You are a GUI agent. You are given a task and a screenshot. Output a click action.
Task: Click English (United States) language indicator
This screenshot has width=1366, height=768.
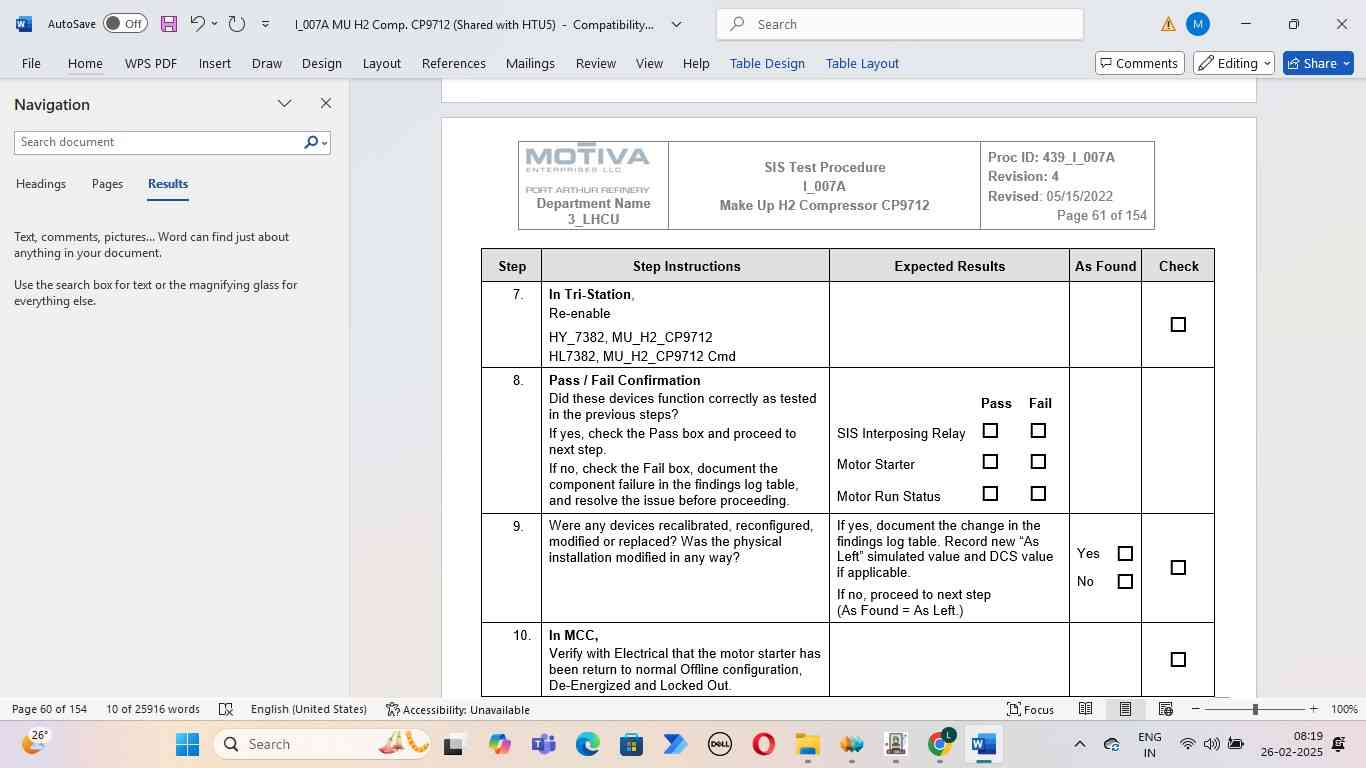[308, 709]
